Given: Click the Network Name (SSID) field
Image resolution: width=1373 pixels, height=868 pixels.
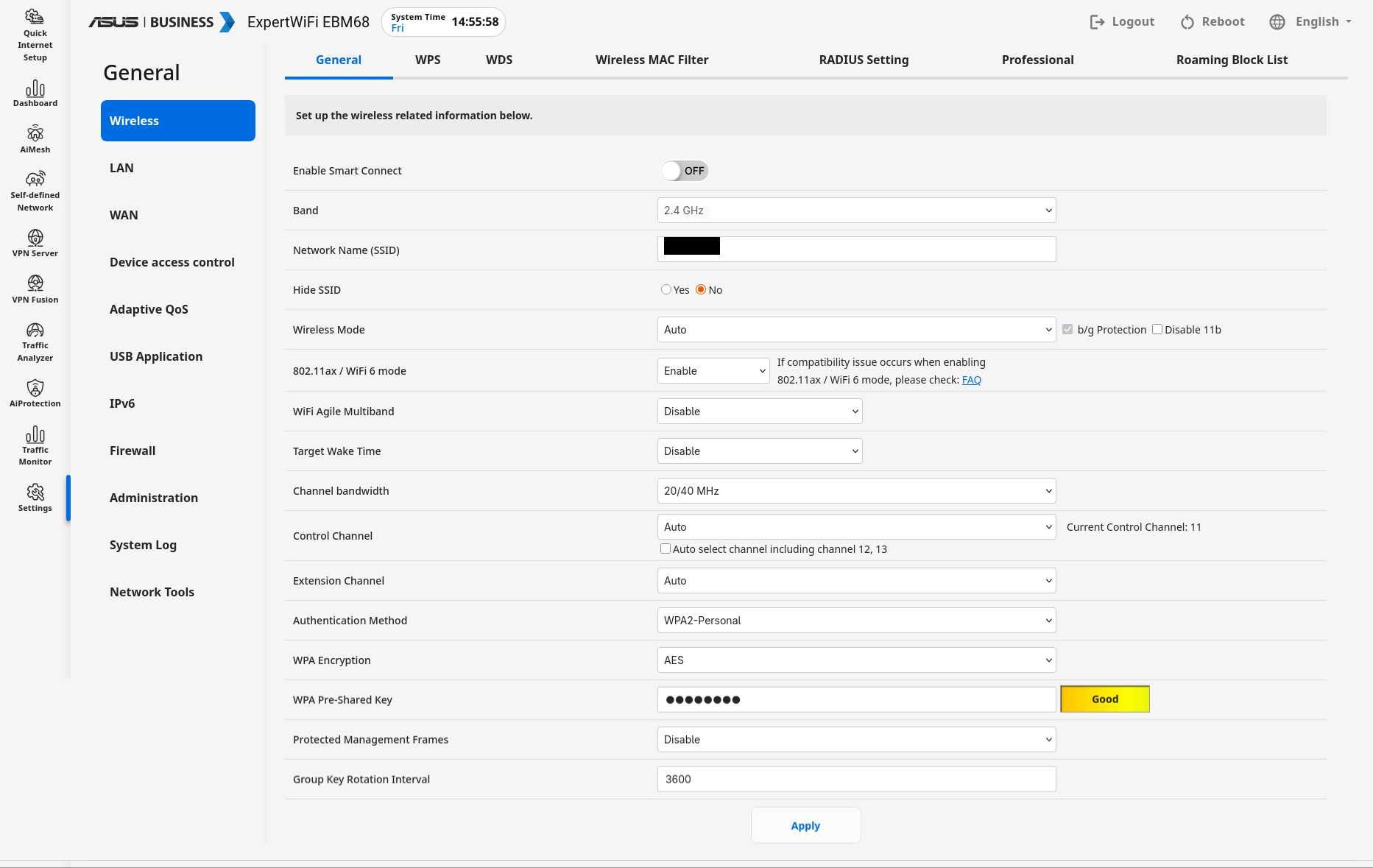Looking at the screenshot, I should (x=856, y=250).
